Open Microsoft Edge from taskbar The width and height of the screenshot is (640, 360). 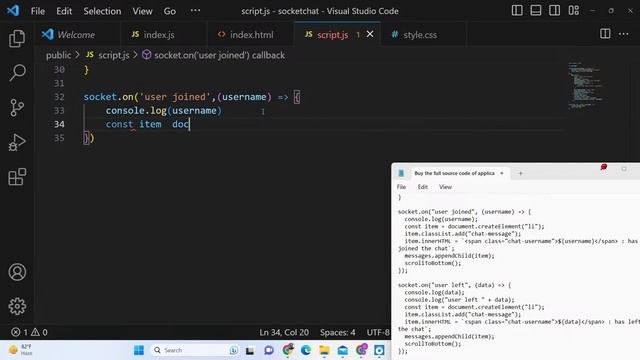(306, 350)
